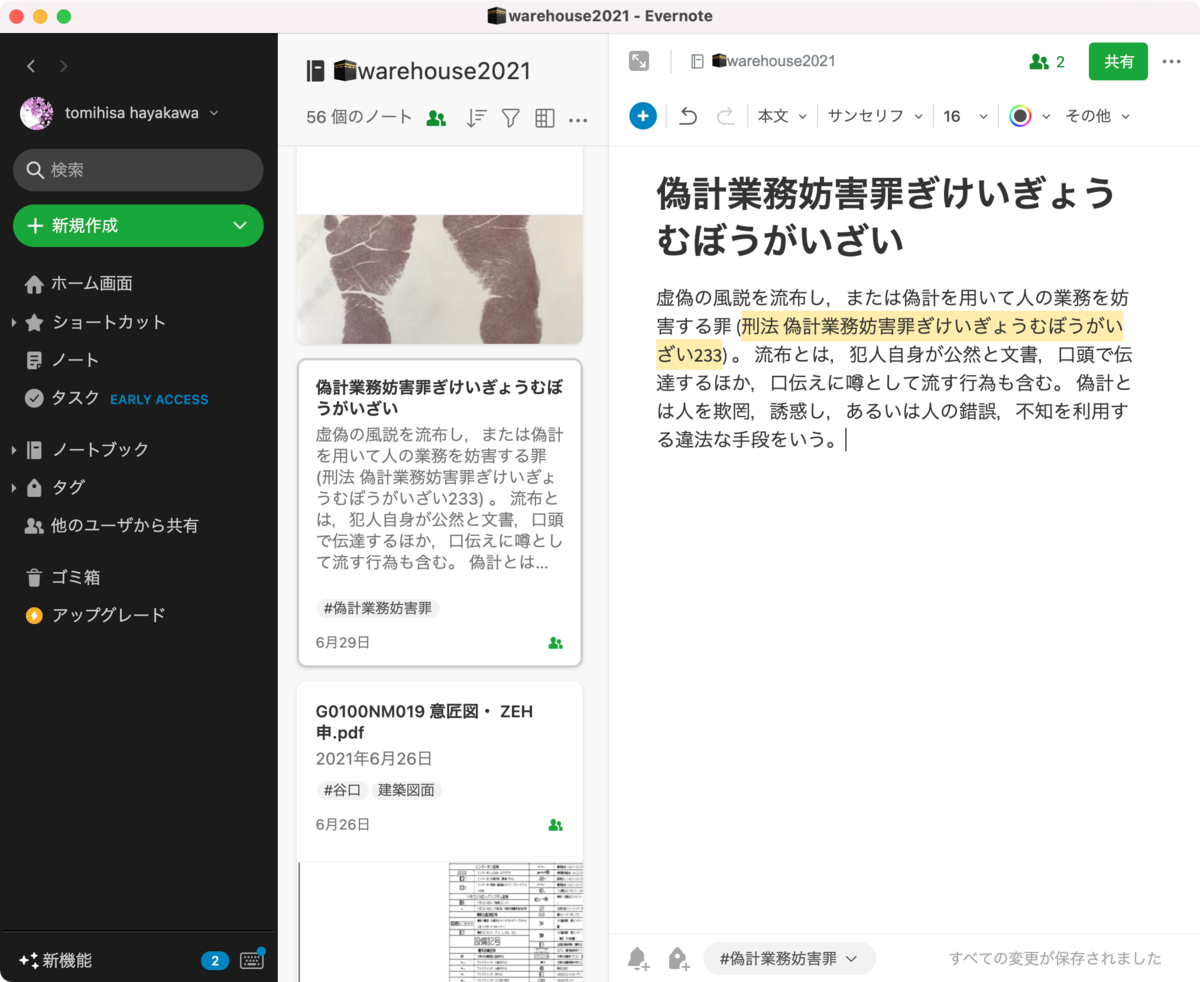View the 2 shared members
This screenshot has height=982, width=1200.
click(1047, 62)
